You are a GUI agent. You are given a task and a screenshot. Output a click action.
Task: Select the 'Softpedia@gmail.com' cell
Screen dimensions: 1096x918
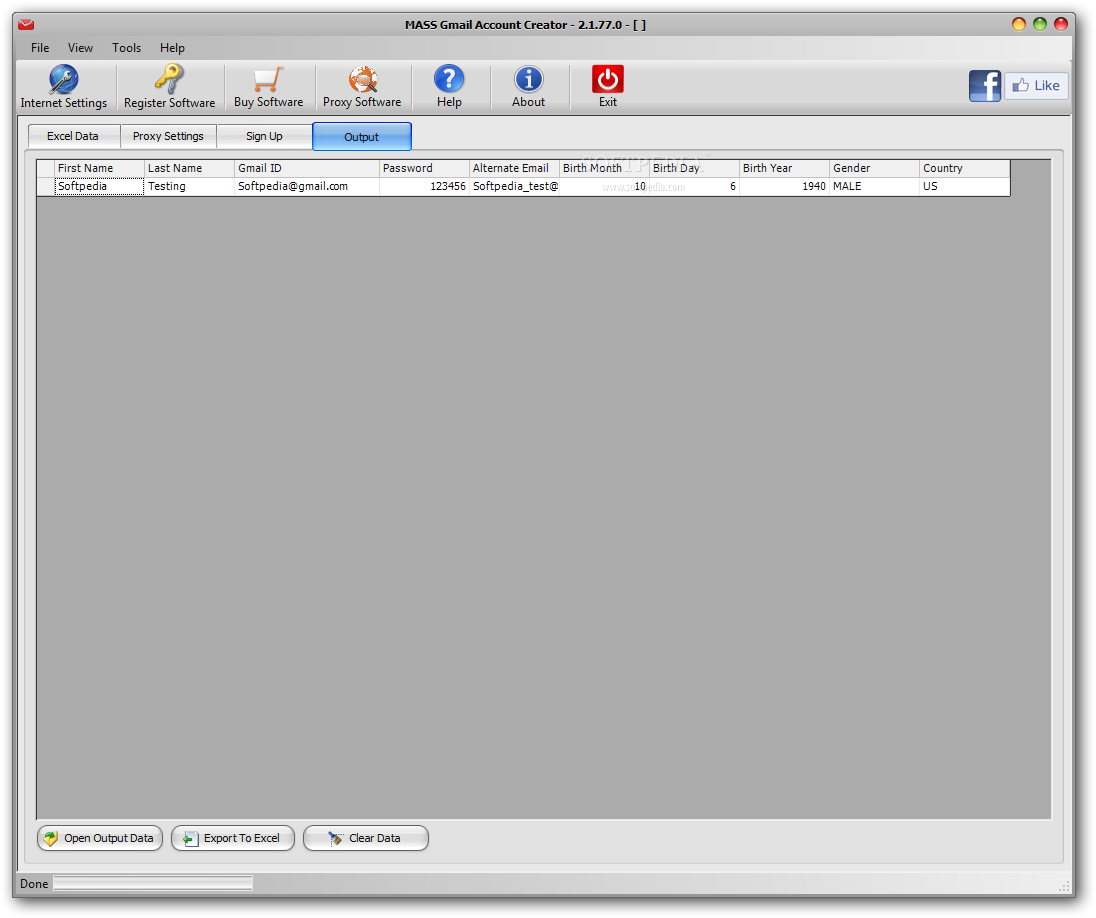coord(307,187)
